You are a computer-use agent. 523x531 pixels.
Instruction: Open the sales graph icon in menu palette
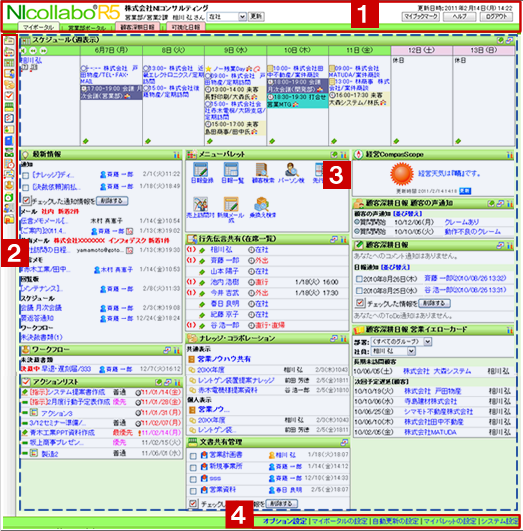201,205
